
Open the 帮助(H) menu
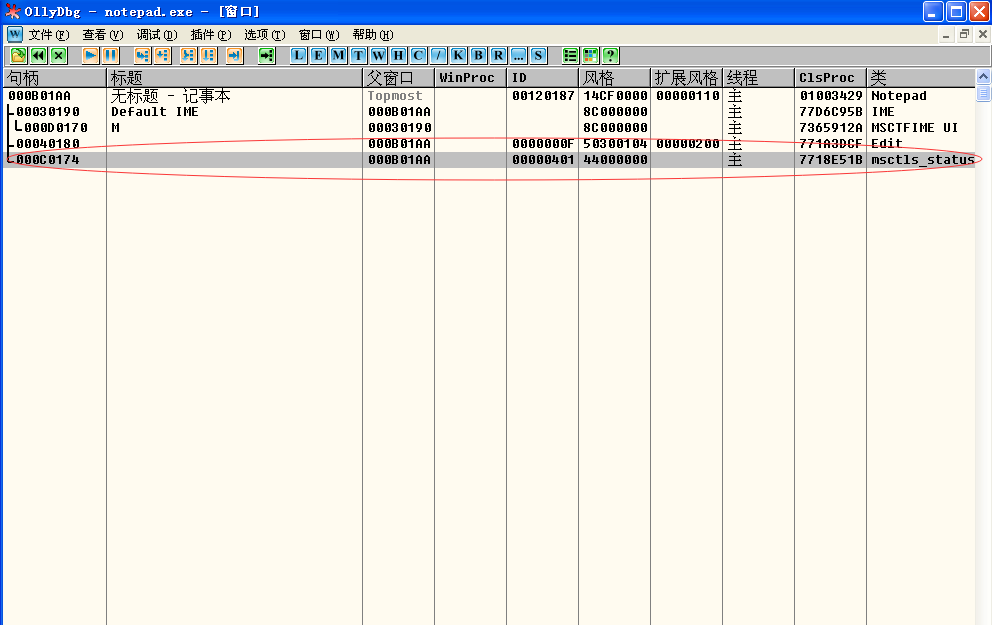[373, 35]
